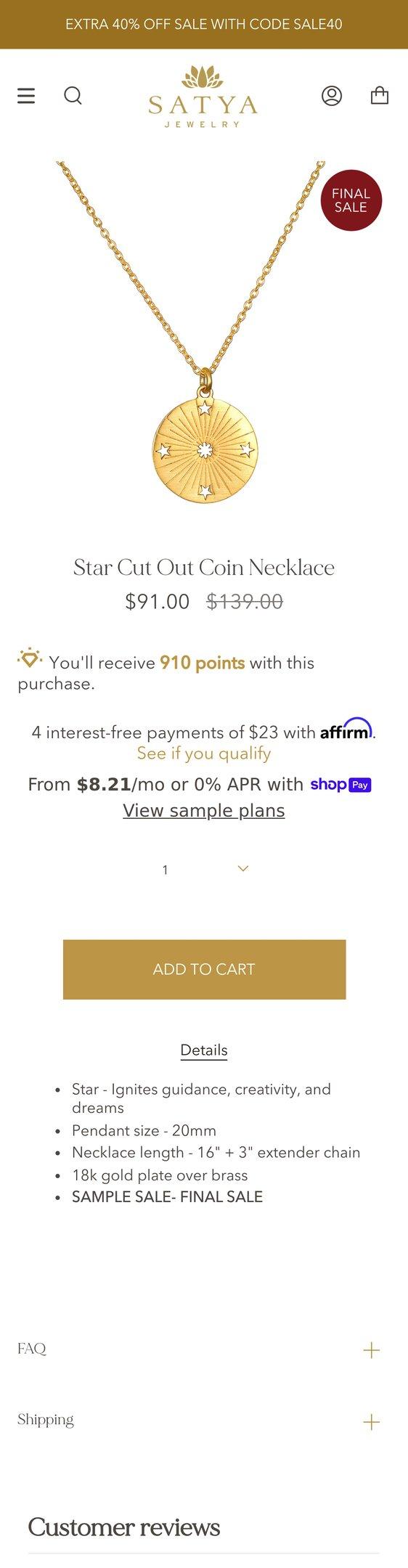Click the search magnifier icon
This screenshot has width=408, height=1568.
tap(73, 96)
